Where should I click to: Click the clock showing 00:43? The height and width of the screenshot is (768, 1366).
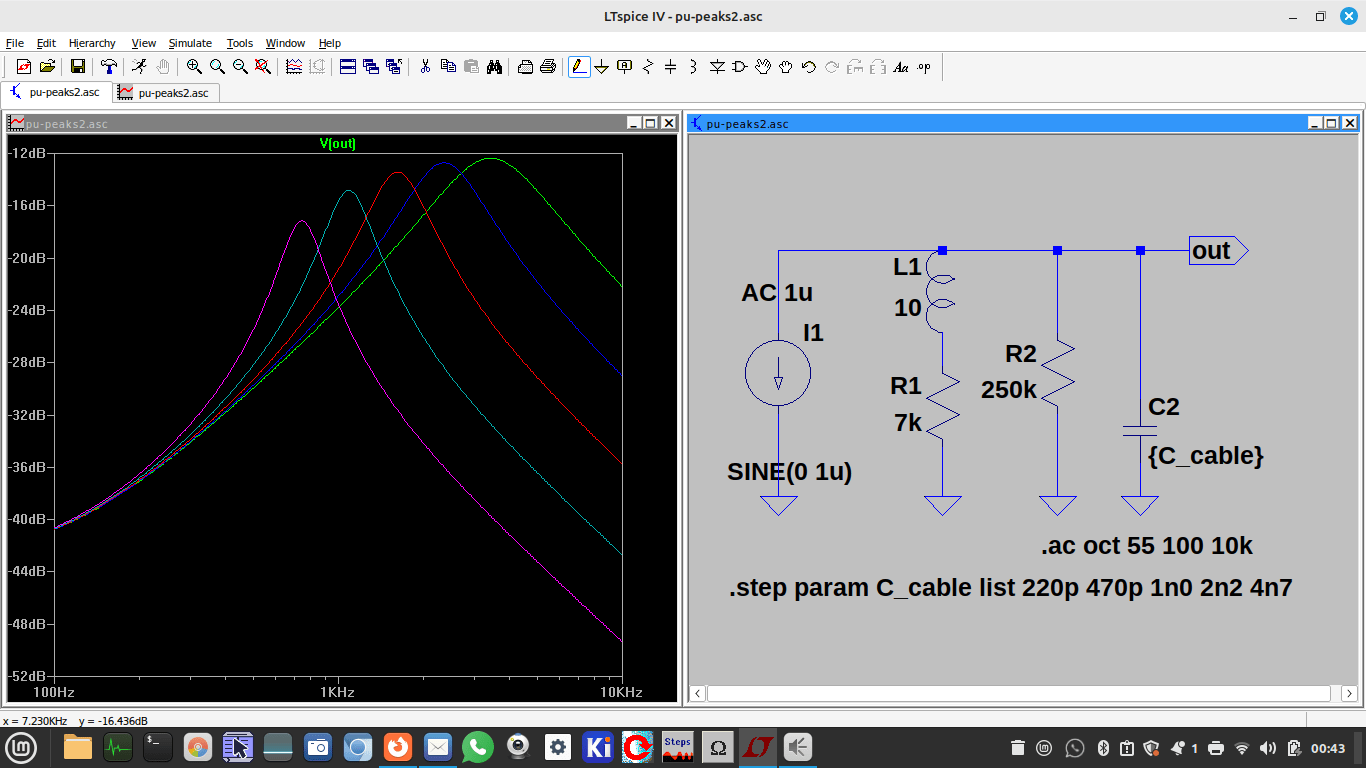(x=1328, y=748)
